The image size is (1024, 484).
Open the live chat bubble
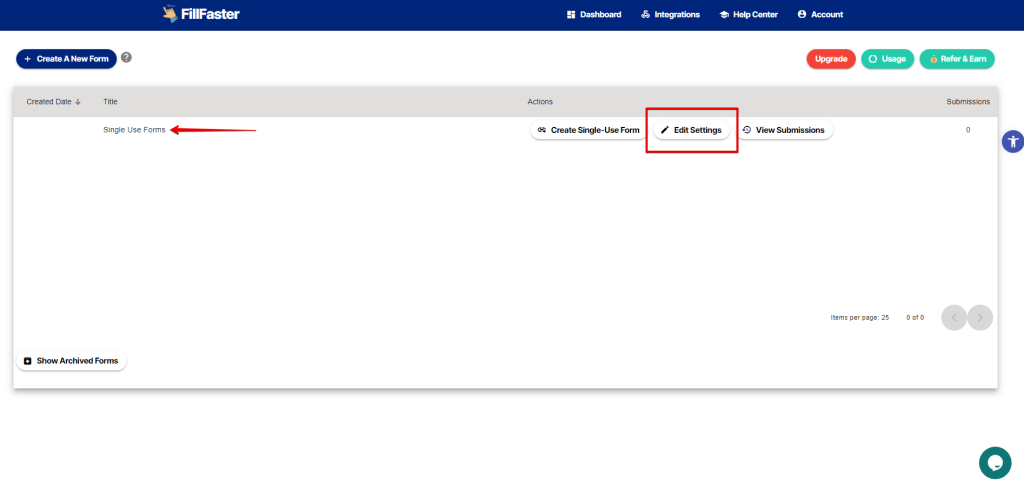tap(994, 462)
